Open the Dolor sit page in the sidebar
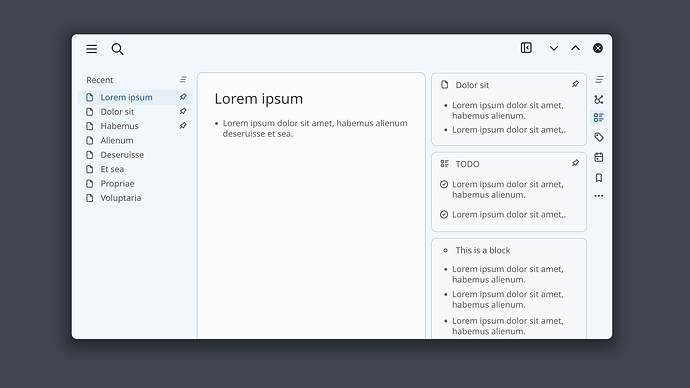Image resolution: width=690 pixels, height=388 pixels. click(x=136, y=112)
